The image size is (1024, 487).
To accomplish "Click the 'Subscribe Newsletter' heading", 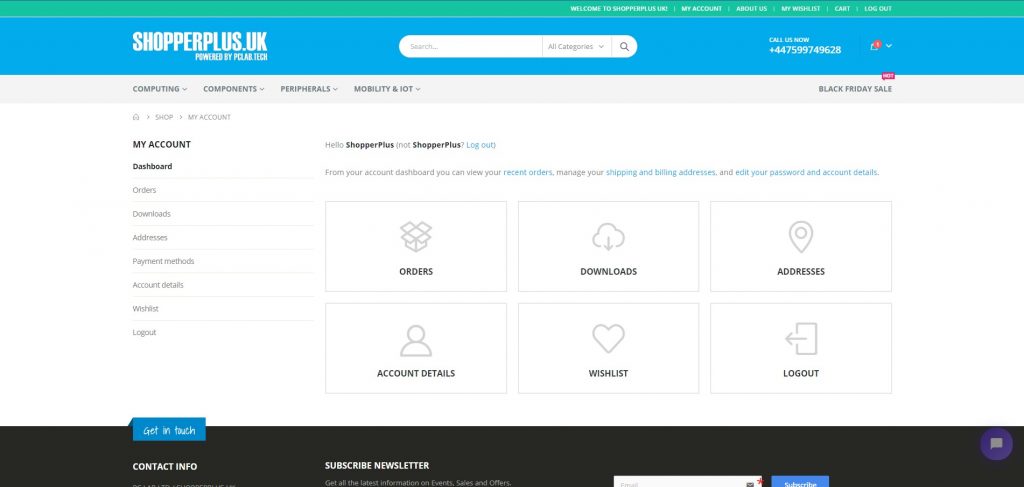I will pos(377,465).
